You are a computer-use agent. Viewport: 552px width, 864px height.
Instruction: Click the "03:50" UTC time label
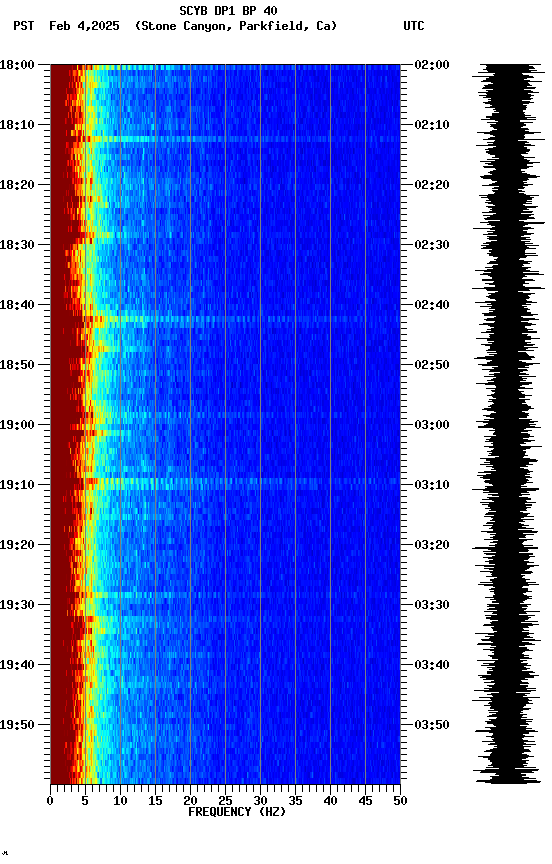point(432,725)
